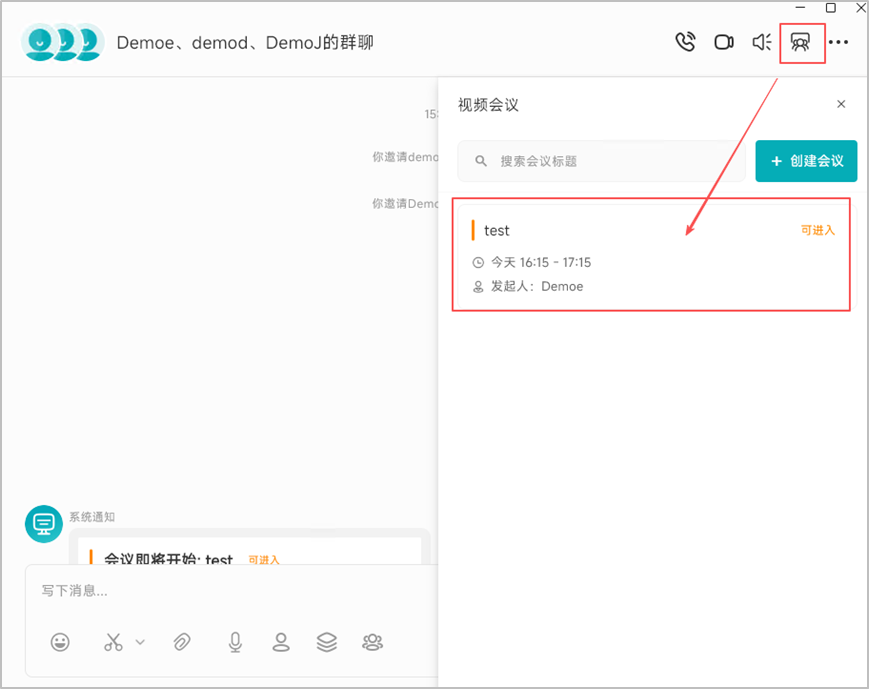Close the 视频会议 panel
Image resolution: width=869 pixels, height=689 pixels.
point(841,104)
